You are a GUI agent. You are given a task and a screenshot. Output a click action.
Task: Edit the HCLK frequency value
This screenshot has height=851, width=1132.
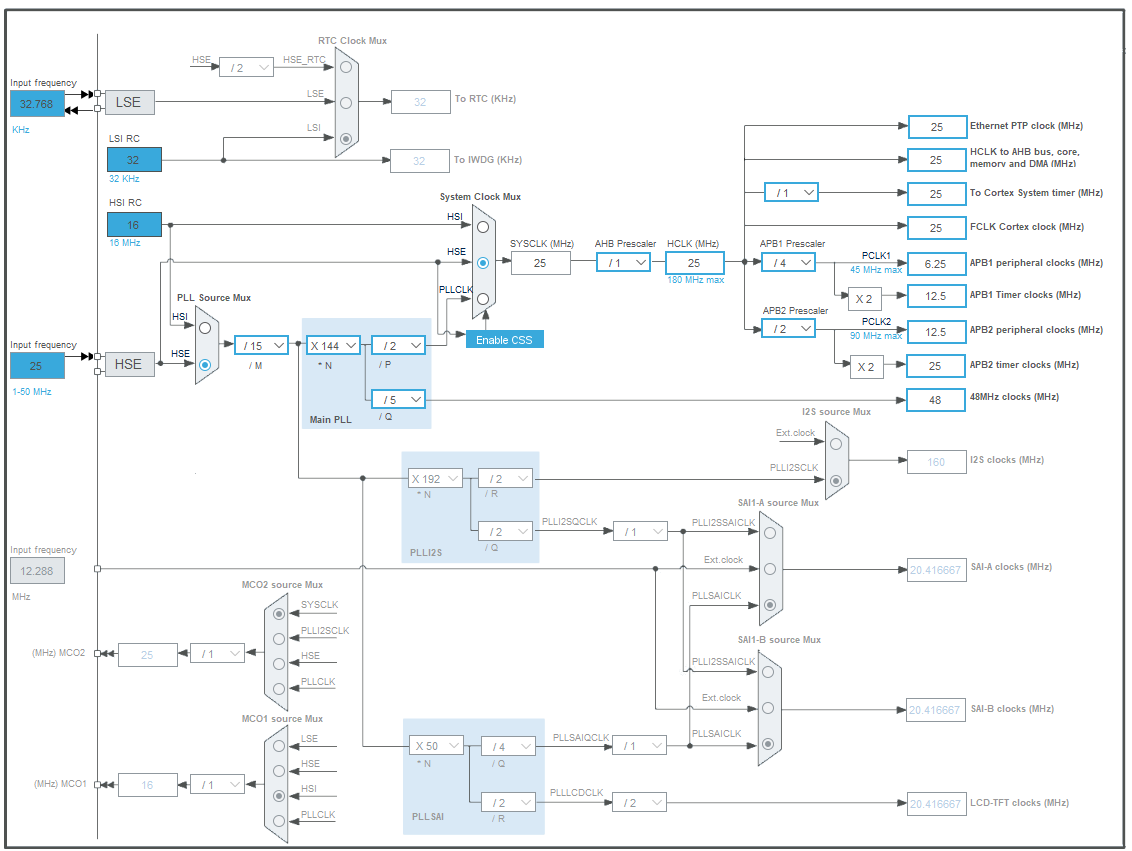tap(694, 262)
